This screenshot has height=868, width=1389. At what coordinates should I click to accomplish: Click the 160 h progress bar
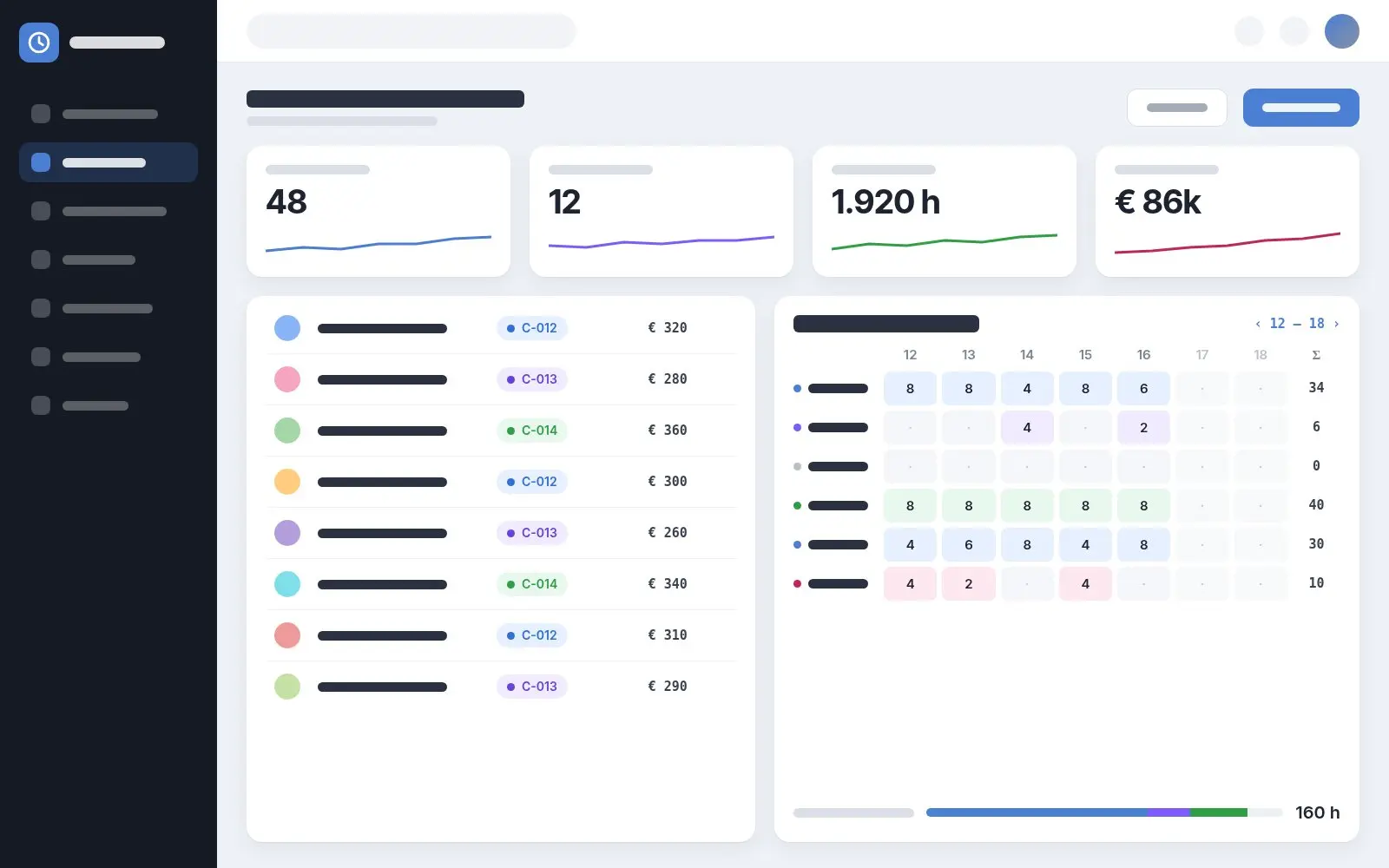1104,812
